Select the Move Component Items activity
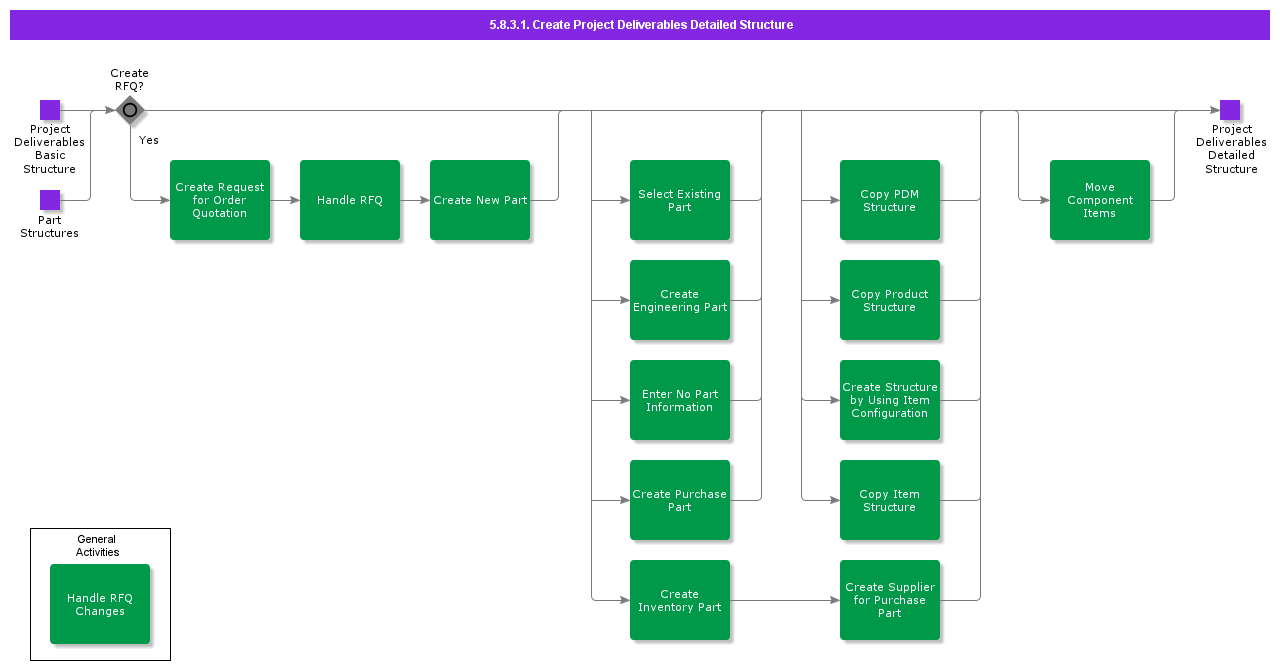This screenshot has width=1280, height=670. coord(1100,200)
